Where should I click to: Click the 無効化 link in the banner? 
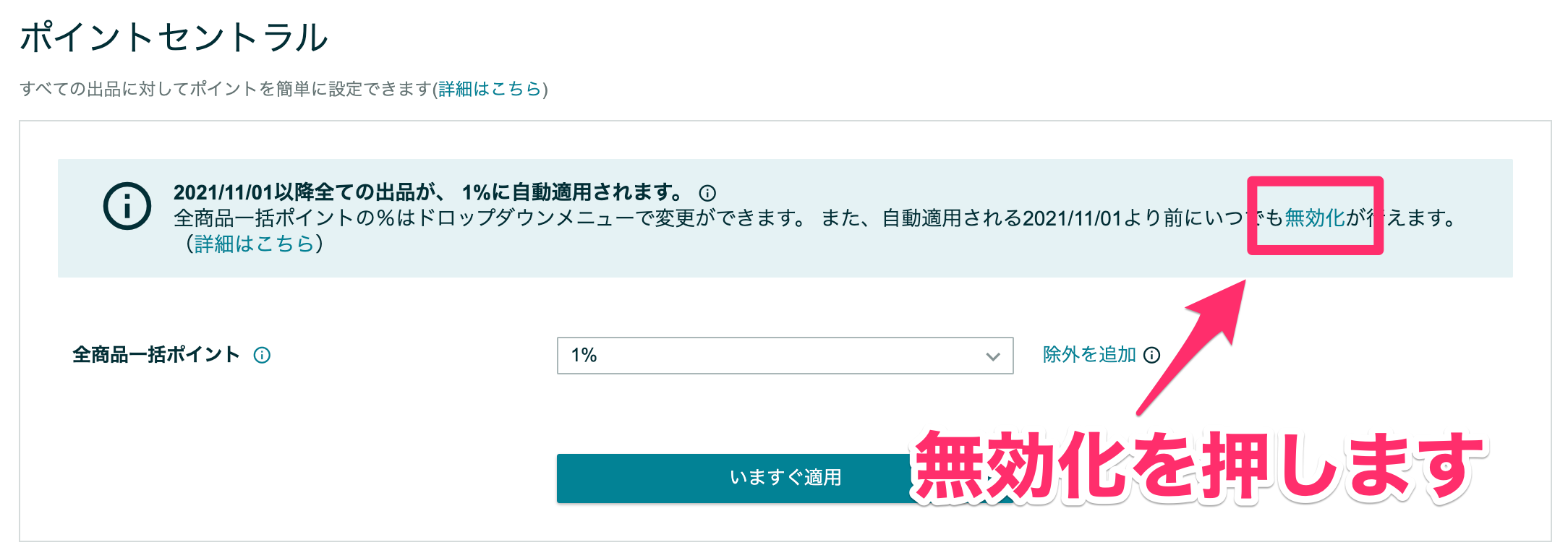[1314, 218]
